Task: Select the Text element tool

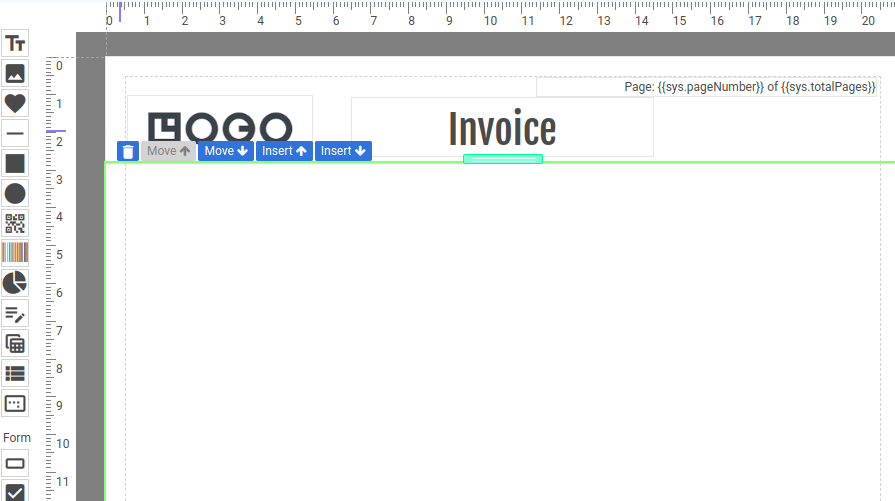Action: tap(15, 43)
